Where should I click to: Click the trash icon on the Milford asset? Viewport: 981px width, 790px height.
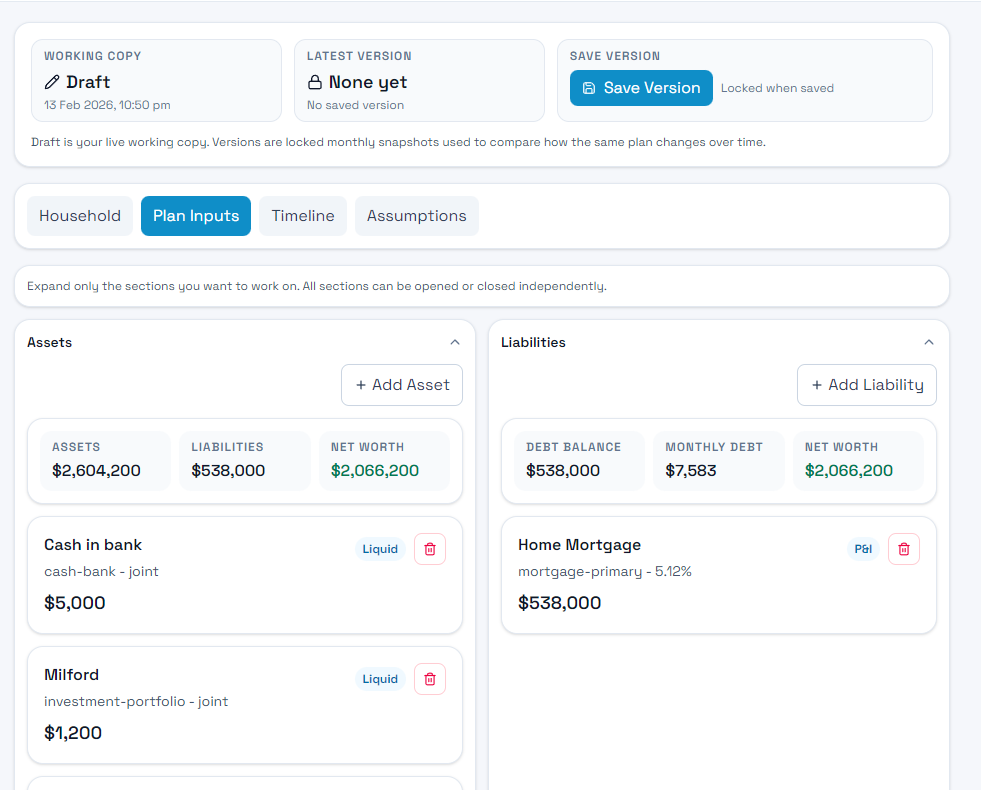429,678
